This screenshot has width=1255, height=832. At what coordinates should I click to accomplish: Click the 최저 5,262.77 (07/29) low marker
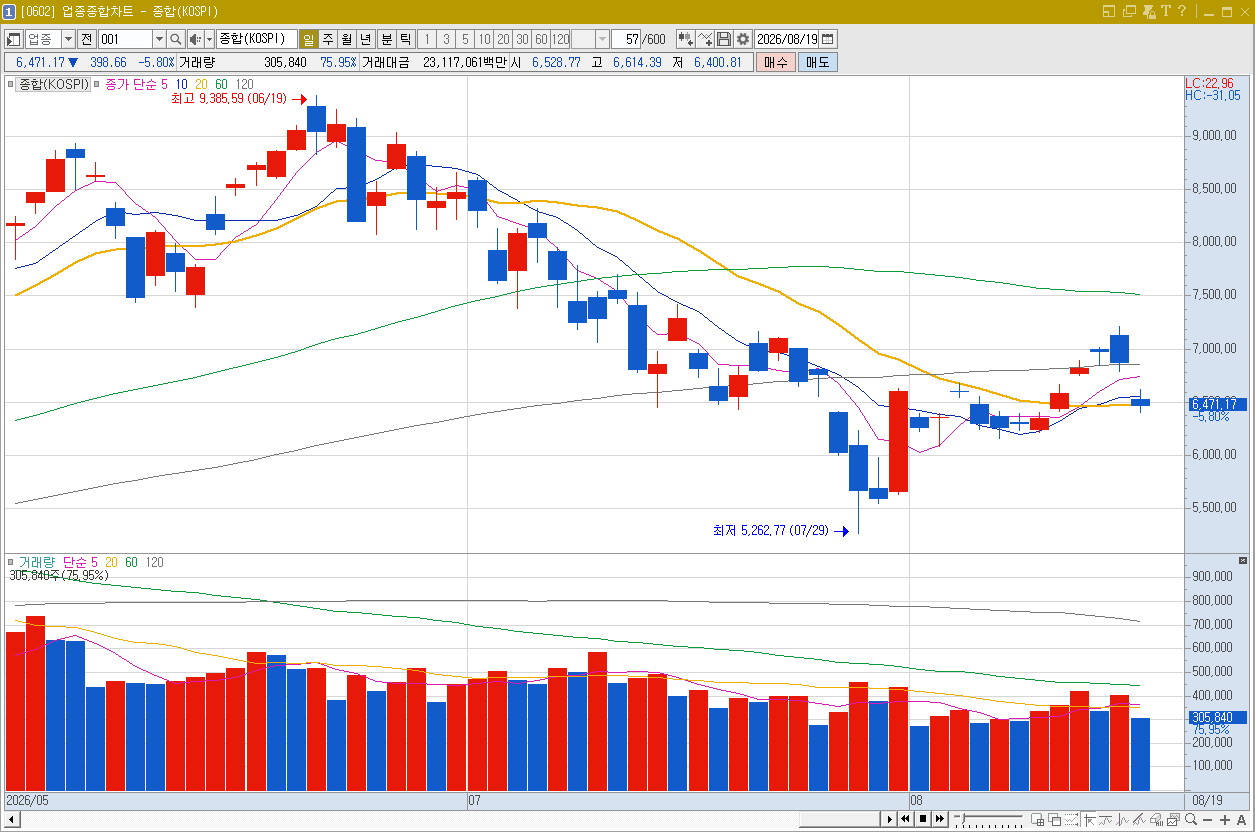(x=780, y=530)
